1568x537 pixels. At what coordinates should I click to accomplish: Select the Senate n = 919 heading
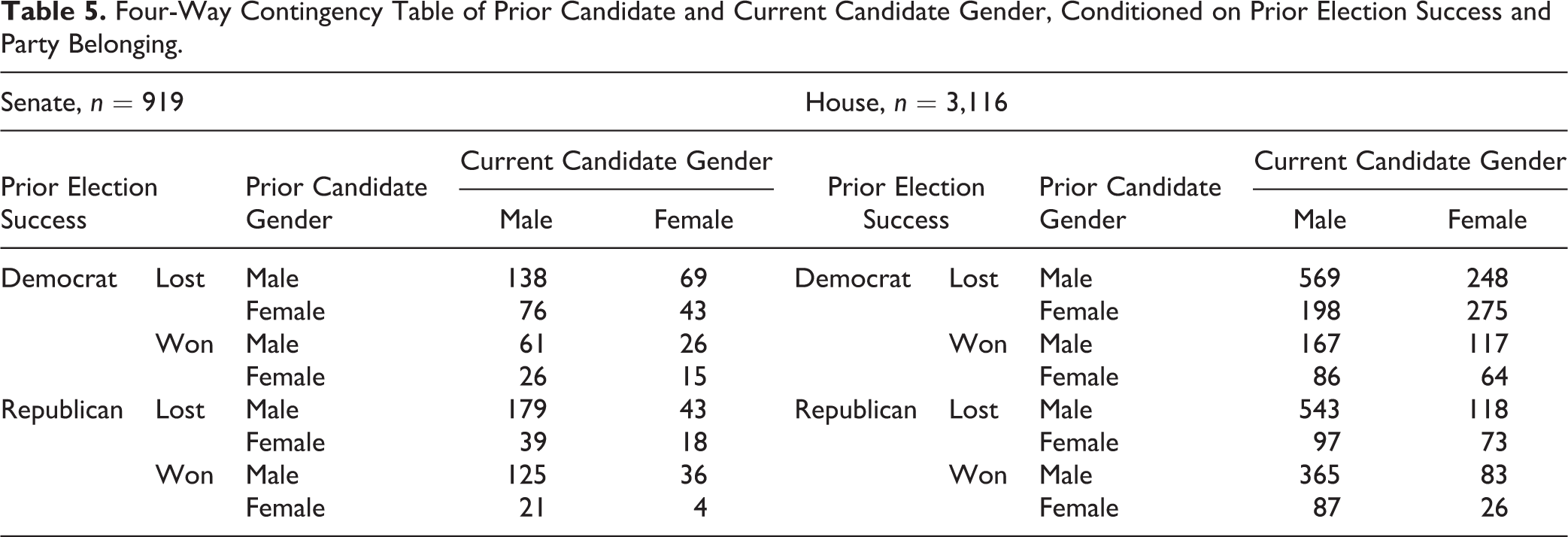pos(92,102)
